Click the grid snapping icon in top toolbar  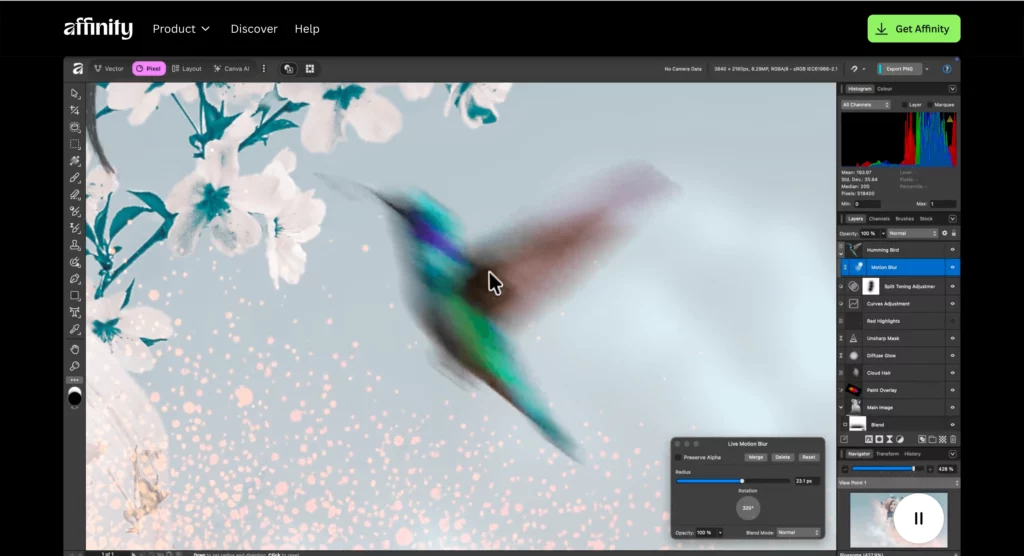[x=310, y=69]
